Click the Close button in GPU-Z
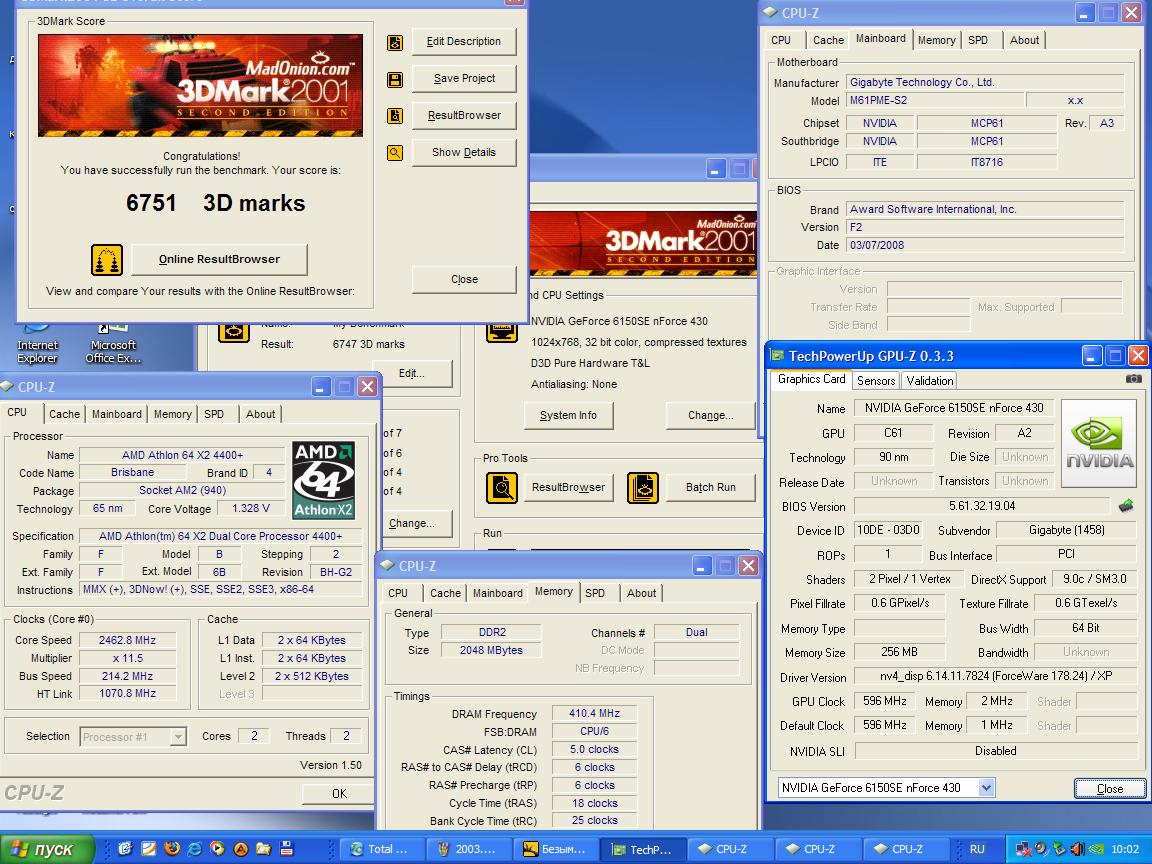1152x864 pixels. pos(1109,788)
